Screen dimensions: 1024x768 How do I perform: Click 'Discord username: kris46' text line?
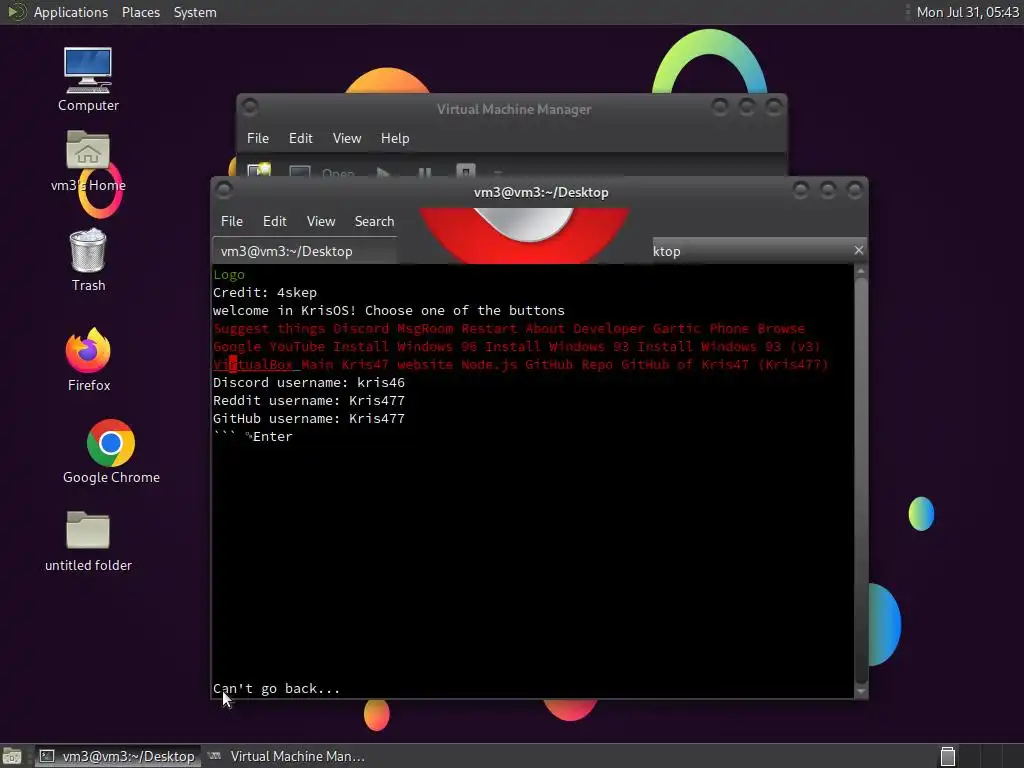point(309,382)
